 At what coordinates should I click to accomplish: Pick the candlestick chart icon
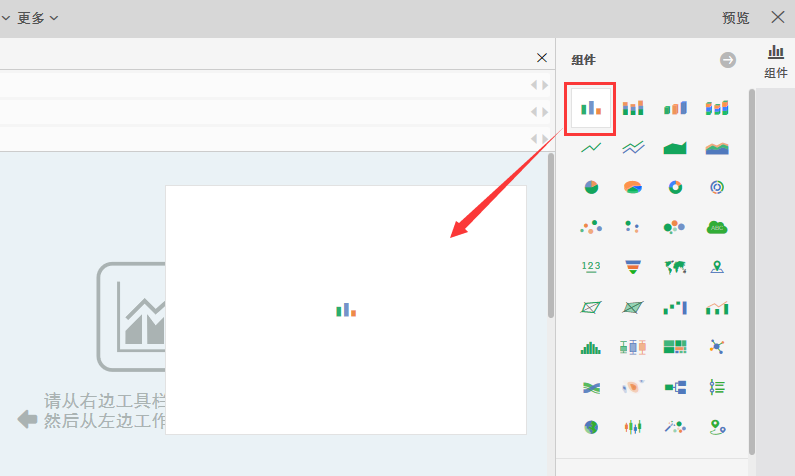pyautogui.click(x=633, y=427)
